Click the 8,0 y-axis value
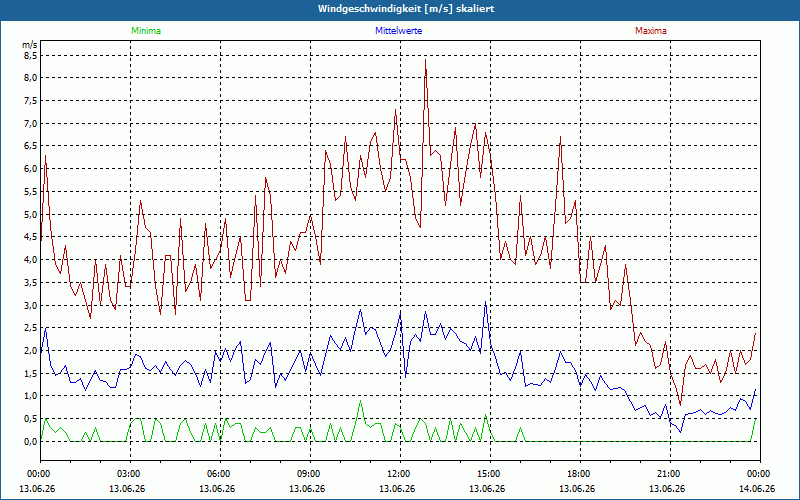The height and width of the screenshot is (500, 800). coord(30,78)
